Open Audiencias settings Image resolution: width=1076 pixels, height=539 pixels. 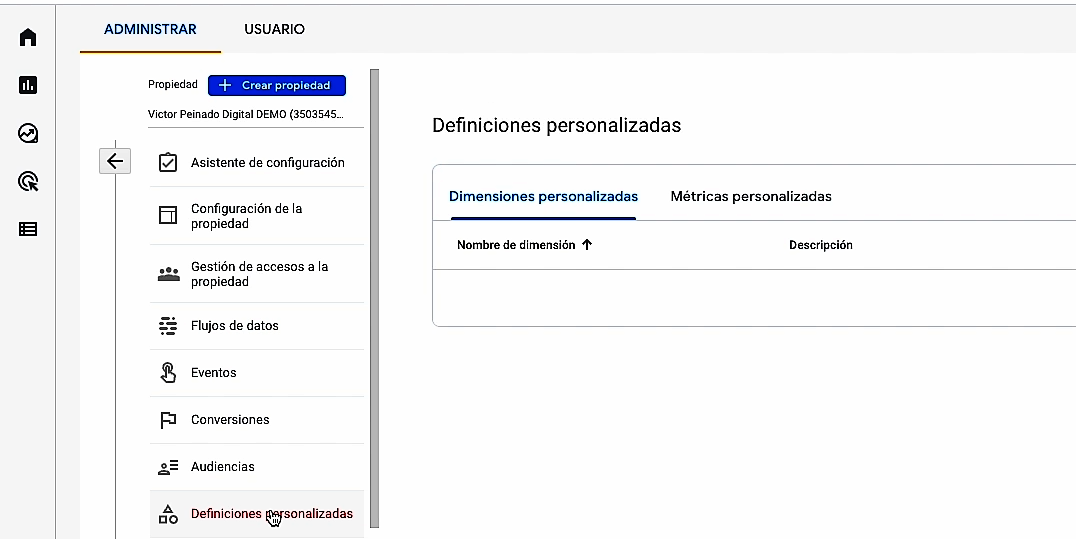pyautogui.click(x=257, y=467)
